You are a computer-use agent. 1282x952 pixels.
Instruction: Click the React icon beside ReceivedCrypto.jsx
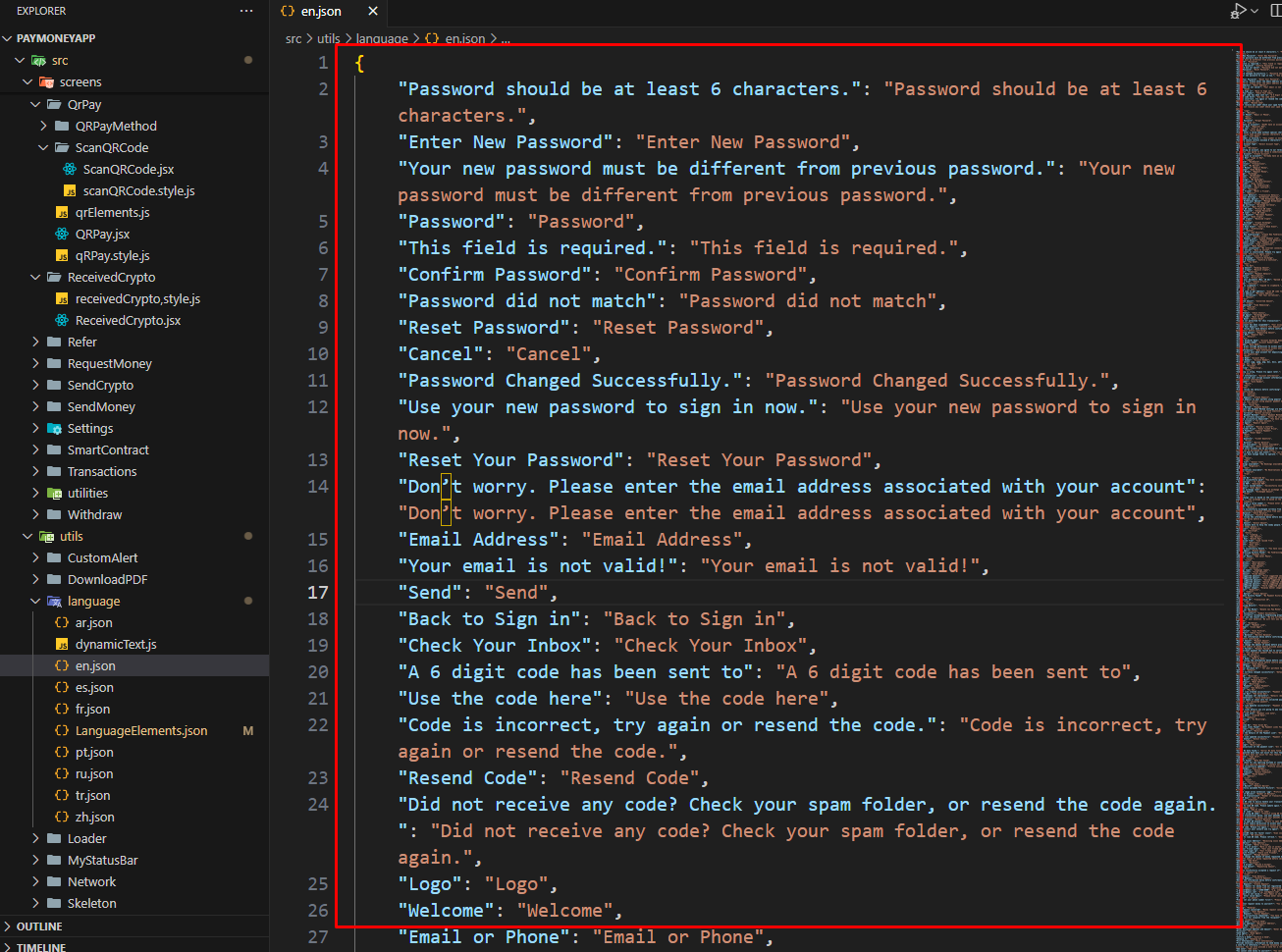click(62, 320)
